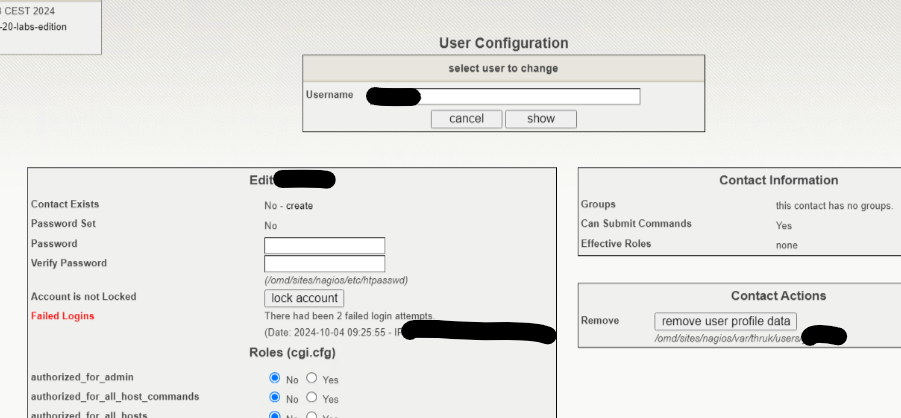Click the htpasswd file path text
901x418 pixels.
point(335,280)
